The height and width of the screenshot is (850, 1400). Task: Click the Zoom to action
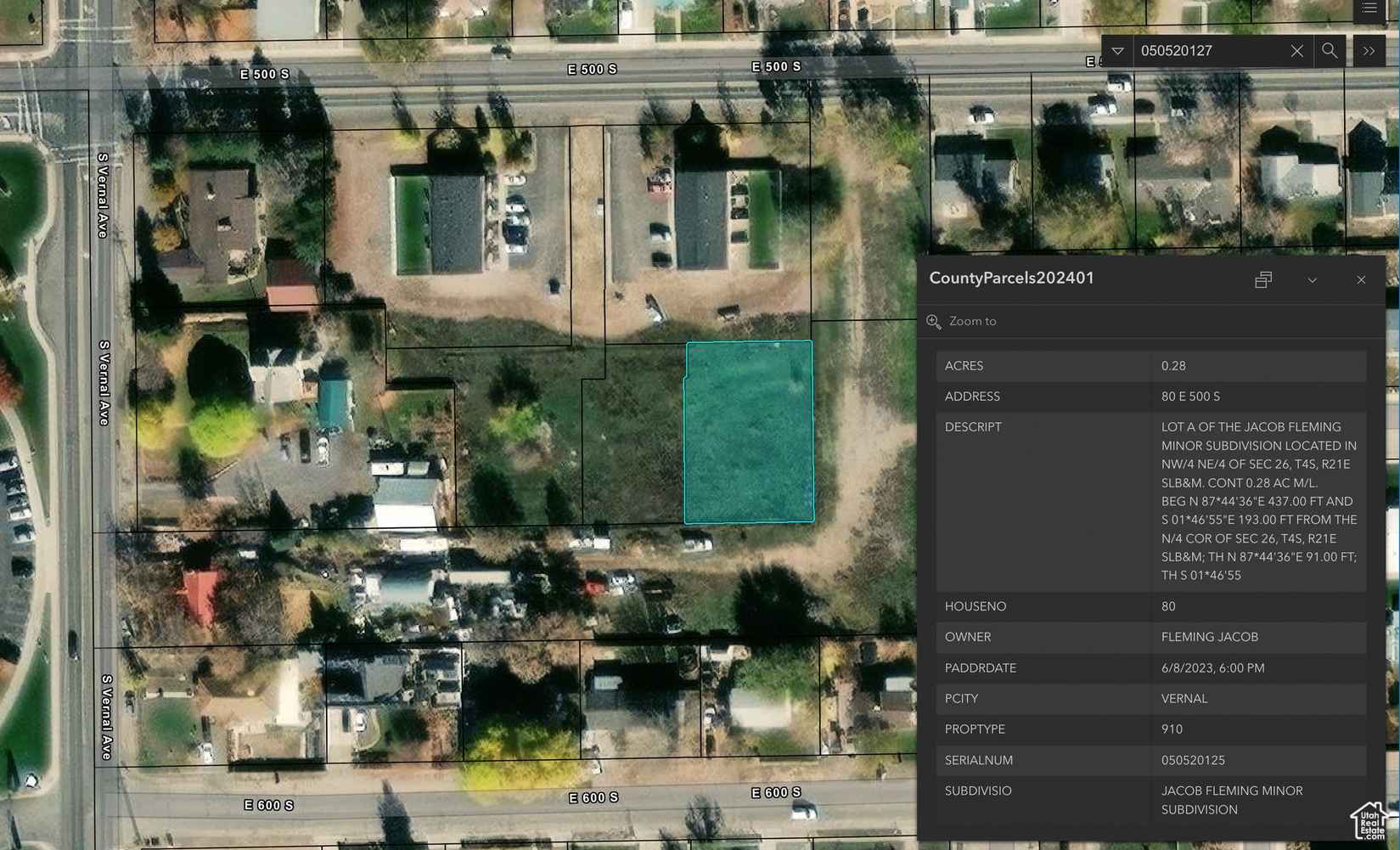972,321
